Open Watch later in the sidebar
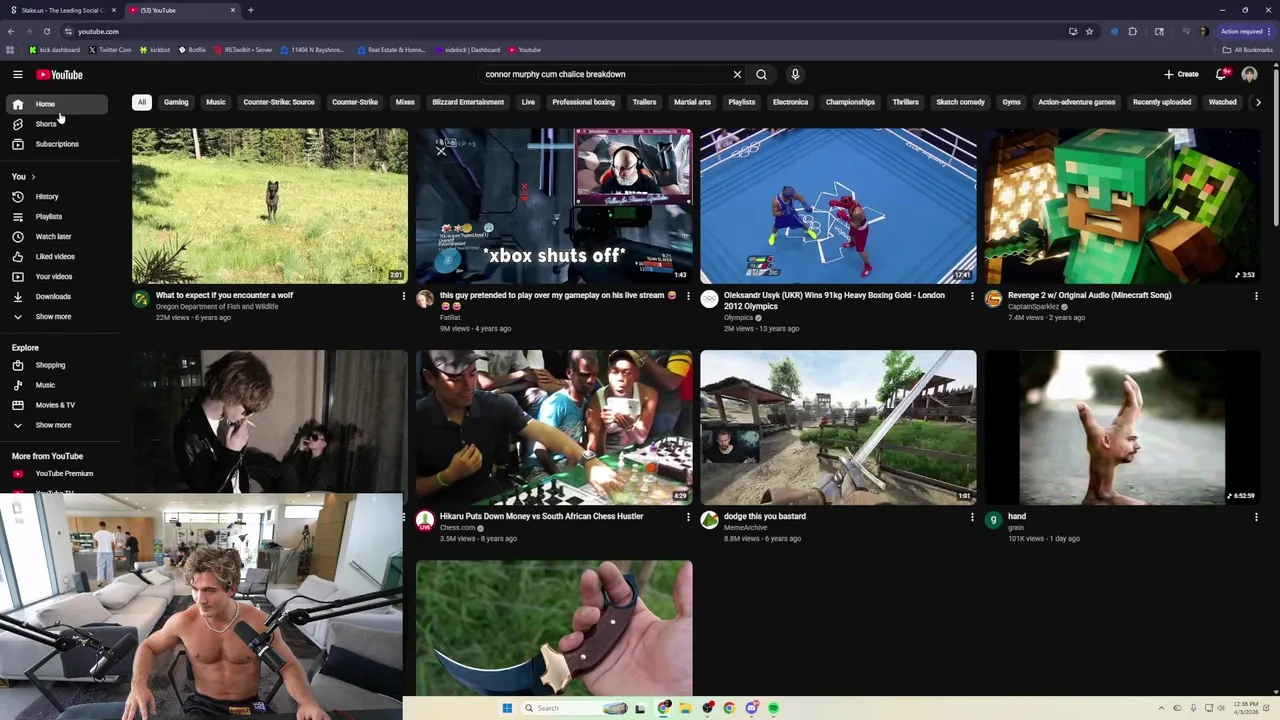The image size is (1280, 720). pyautogui.click(x=53, y=236)
